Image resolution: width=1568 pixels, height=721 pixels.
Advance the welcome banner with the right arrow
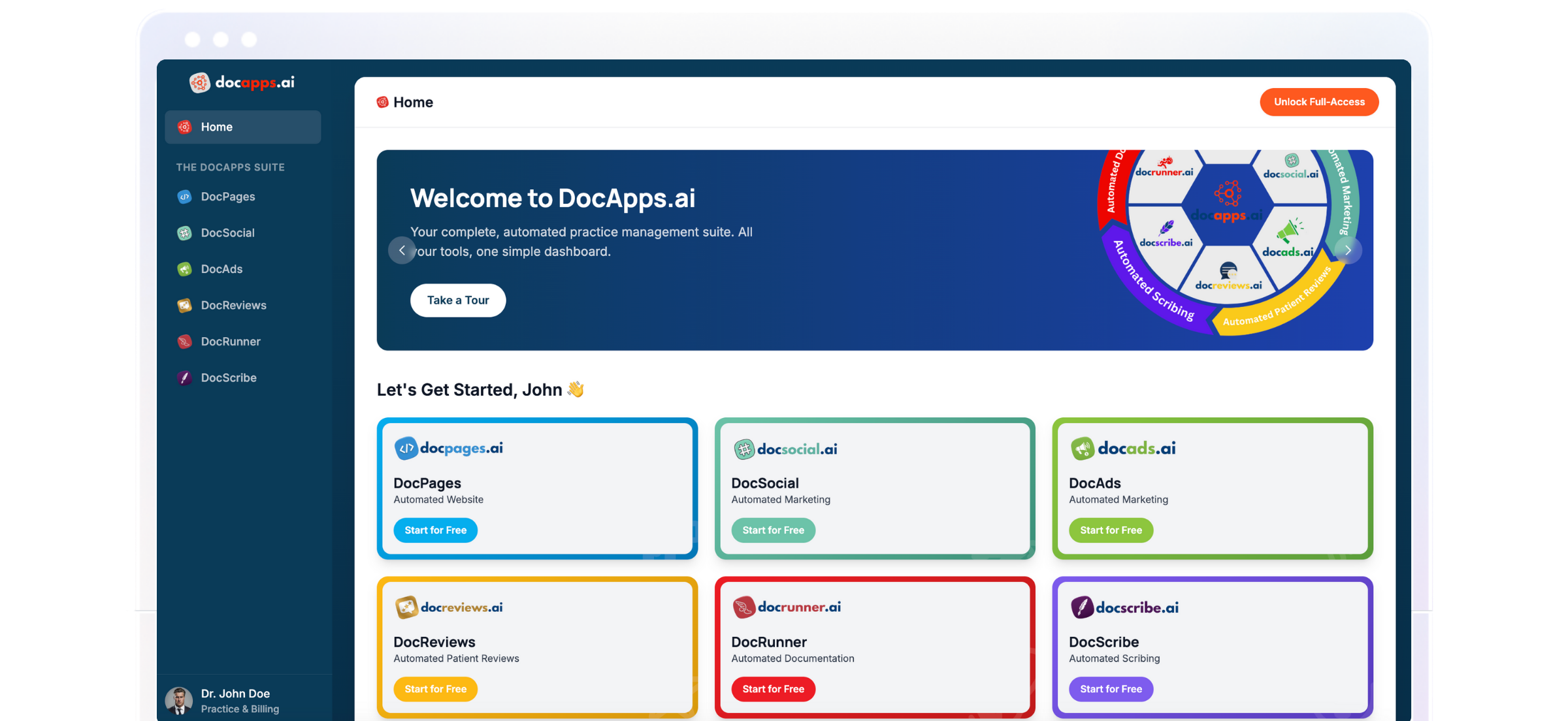[x=1348, y=250]
